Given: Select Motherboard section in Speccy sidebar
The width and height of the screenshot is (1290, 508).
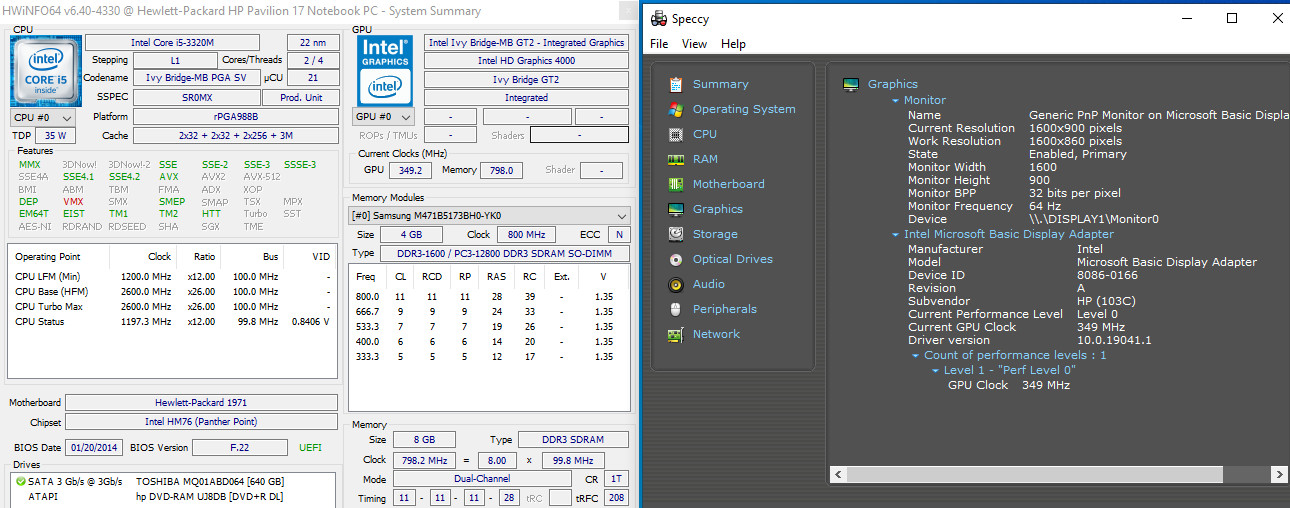Looking at the screenshot, I should (728, 184).
